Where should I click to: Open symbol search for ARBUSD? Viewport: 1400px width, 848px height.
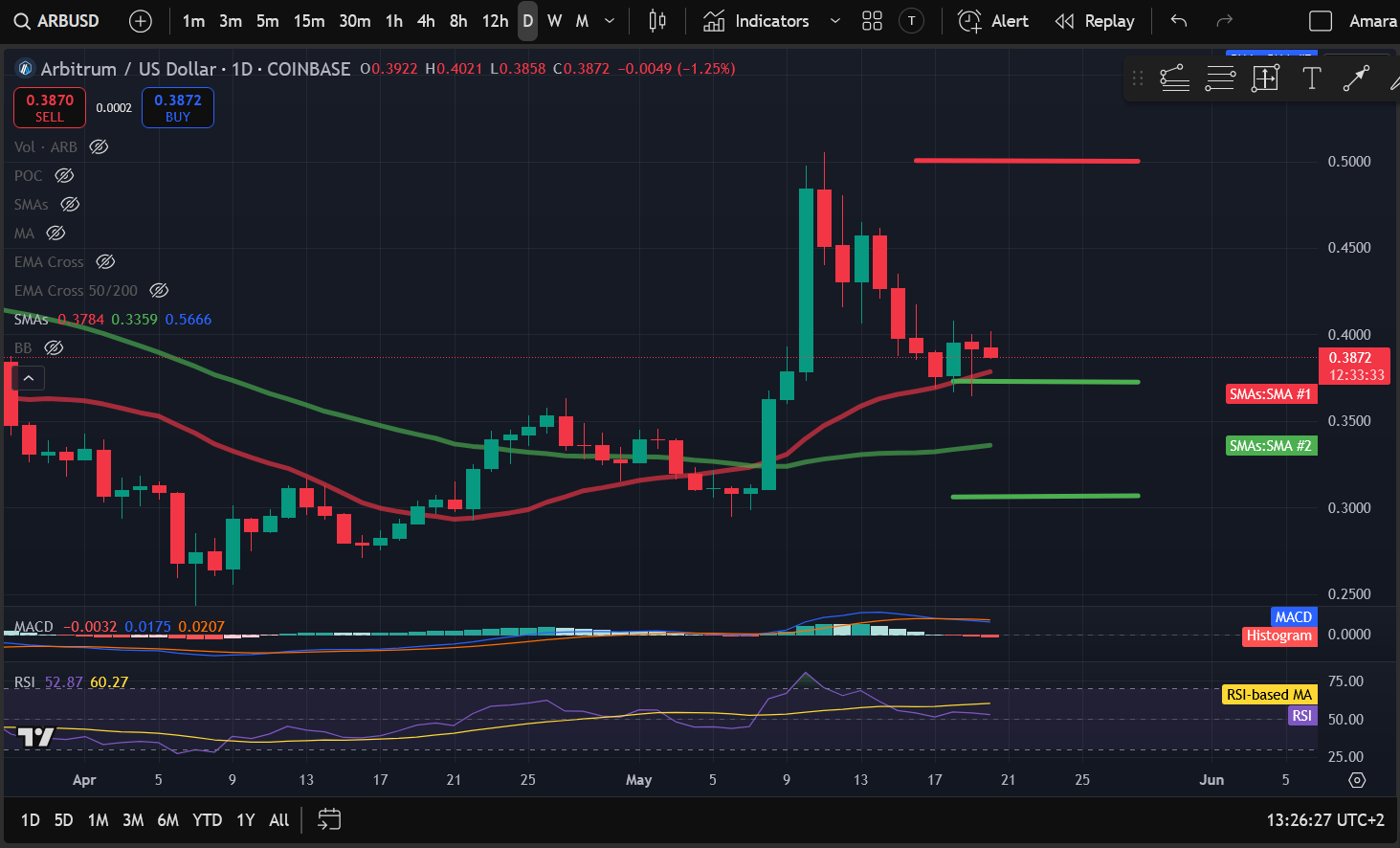click(57, 21)
